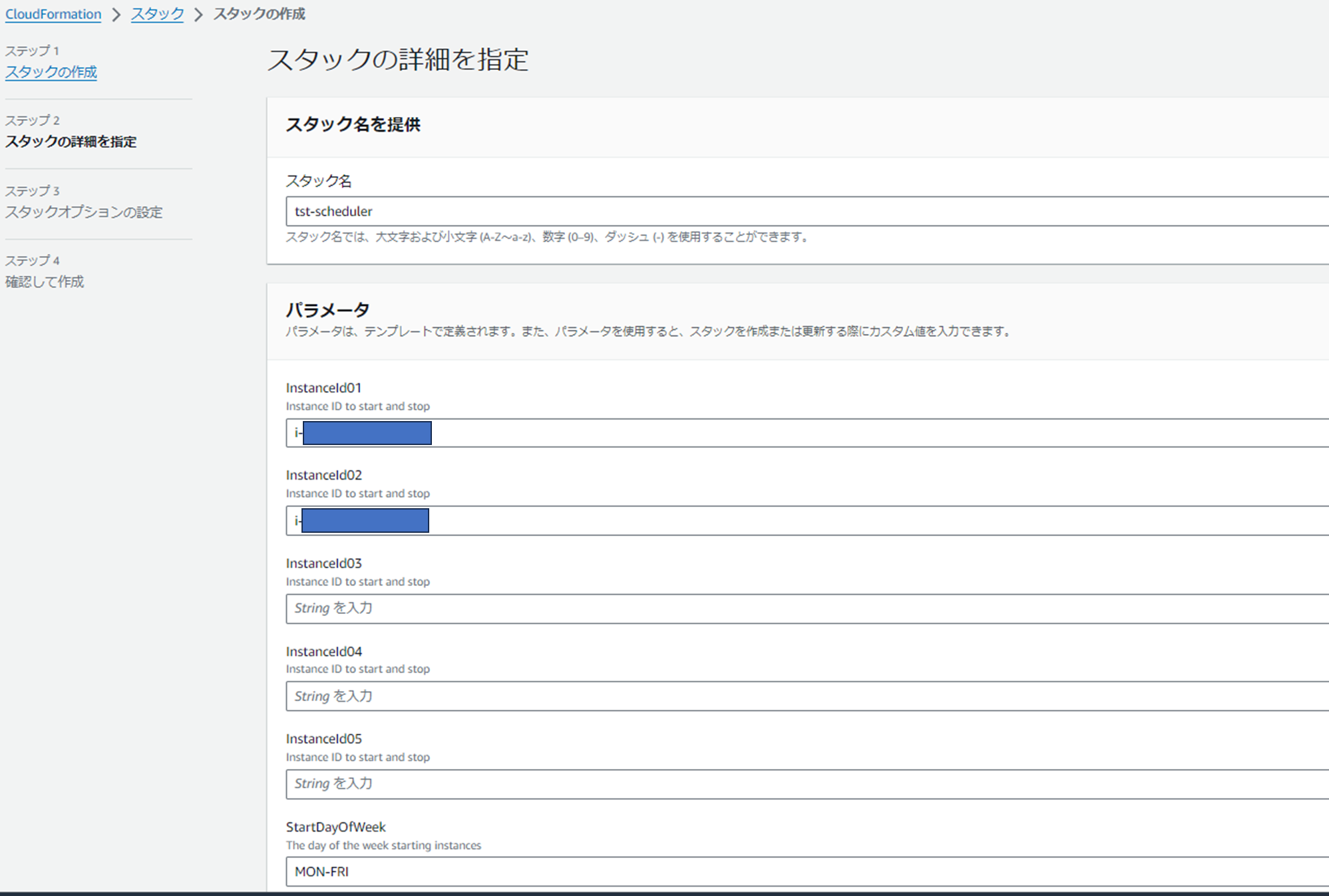Click the InstanceId03 parameter label
The height and width of the screenshot is (896, 1329).
pyautogui.click(x=324, y=563)
